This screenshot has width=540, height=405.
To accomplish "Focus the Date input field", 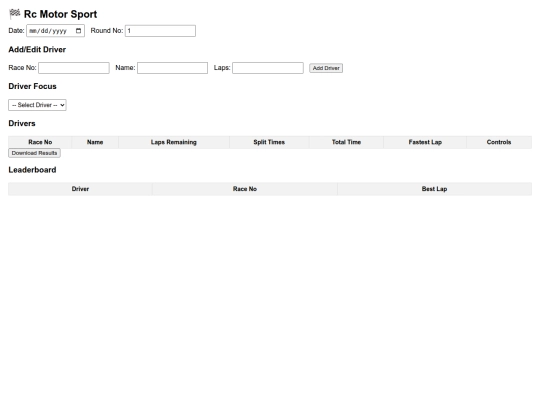I will 55,31.
